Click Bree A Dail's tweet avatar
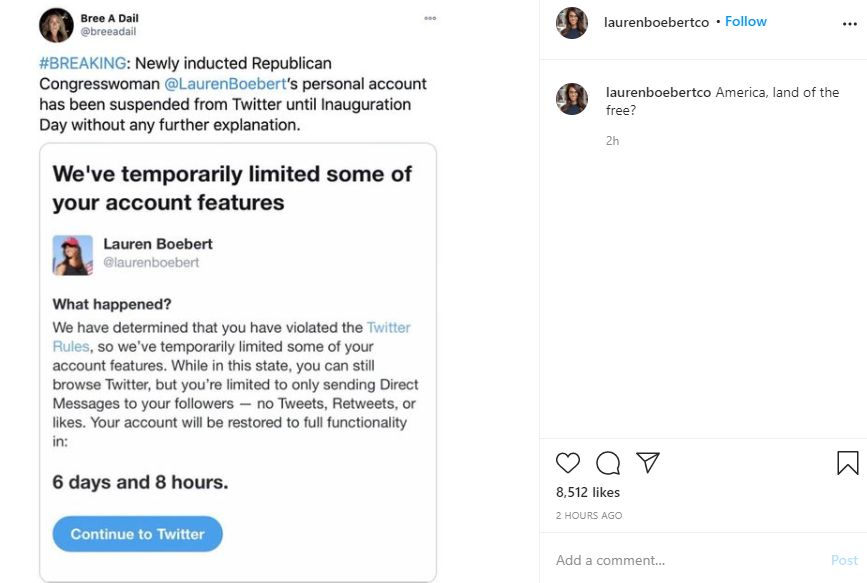Screen dimensions: 867x583 pyautogui.click(x=56, y=25)
